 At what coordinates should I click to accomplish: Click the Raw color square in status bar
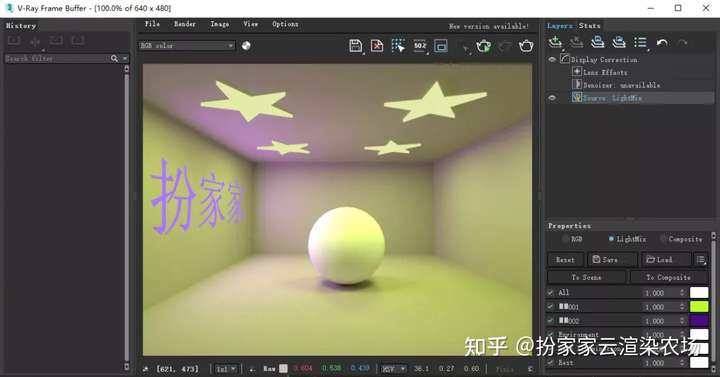click(283, 368)
